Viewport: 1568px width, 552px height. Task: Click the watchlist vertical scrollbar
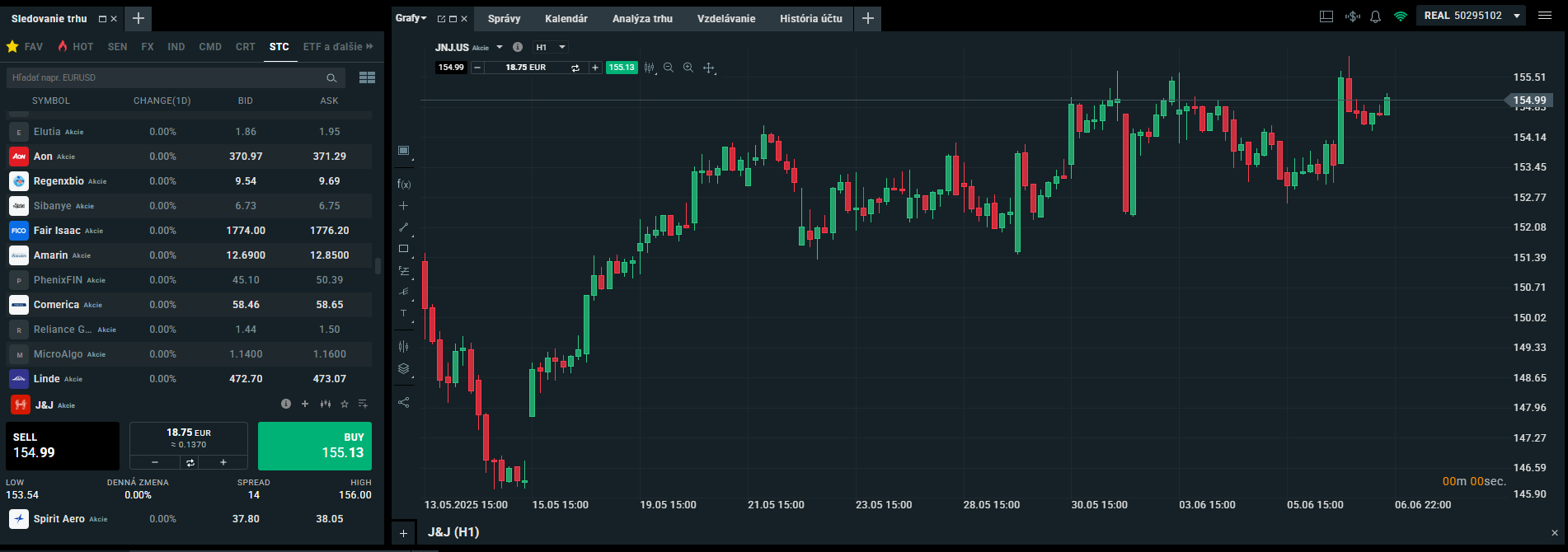378,266
